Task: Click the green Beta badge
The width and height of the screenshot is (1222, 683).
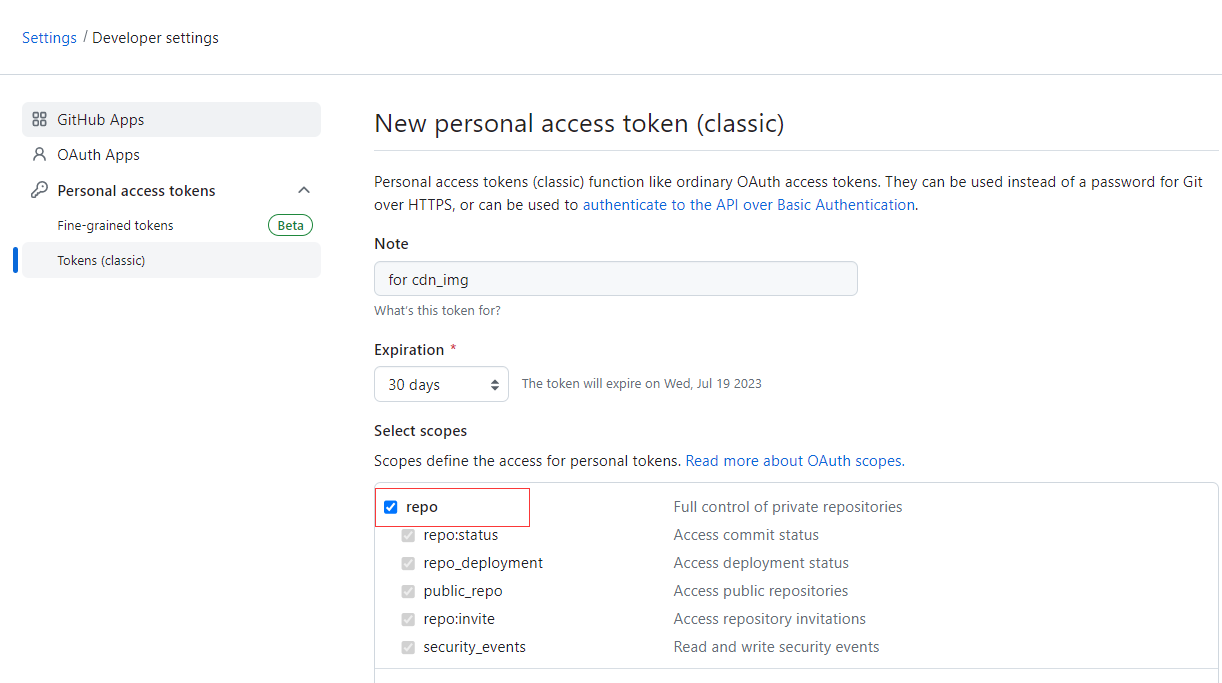Action: (x=290, y=226)
